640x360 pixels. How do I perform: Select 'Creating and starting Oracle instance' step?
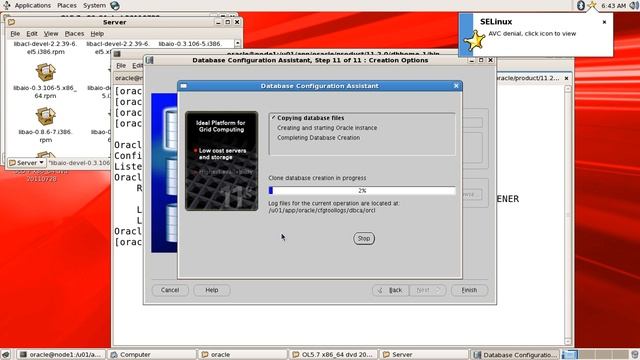327,128
